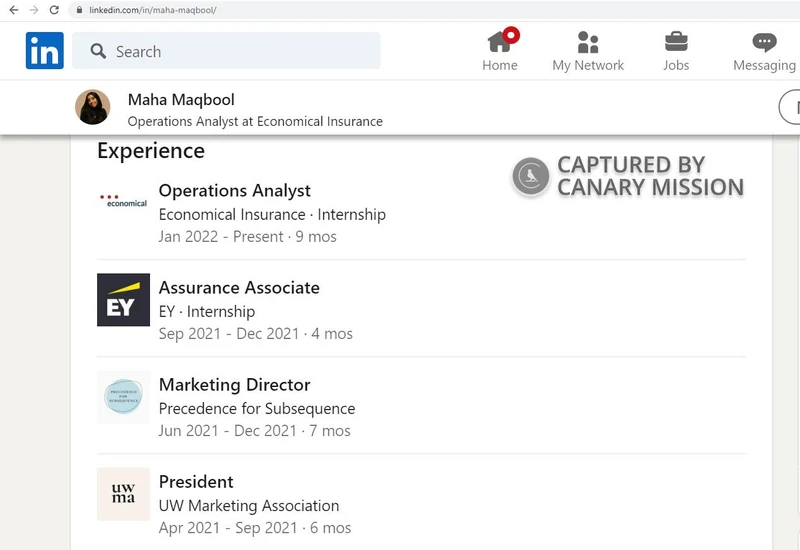Click the Marketing Director job title
The image size is (800, 550).
[x=234, y=385]
